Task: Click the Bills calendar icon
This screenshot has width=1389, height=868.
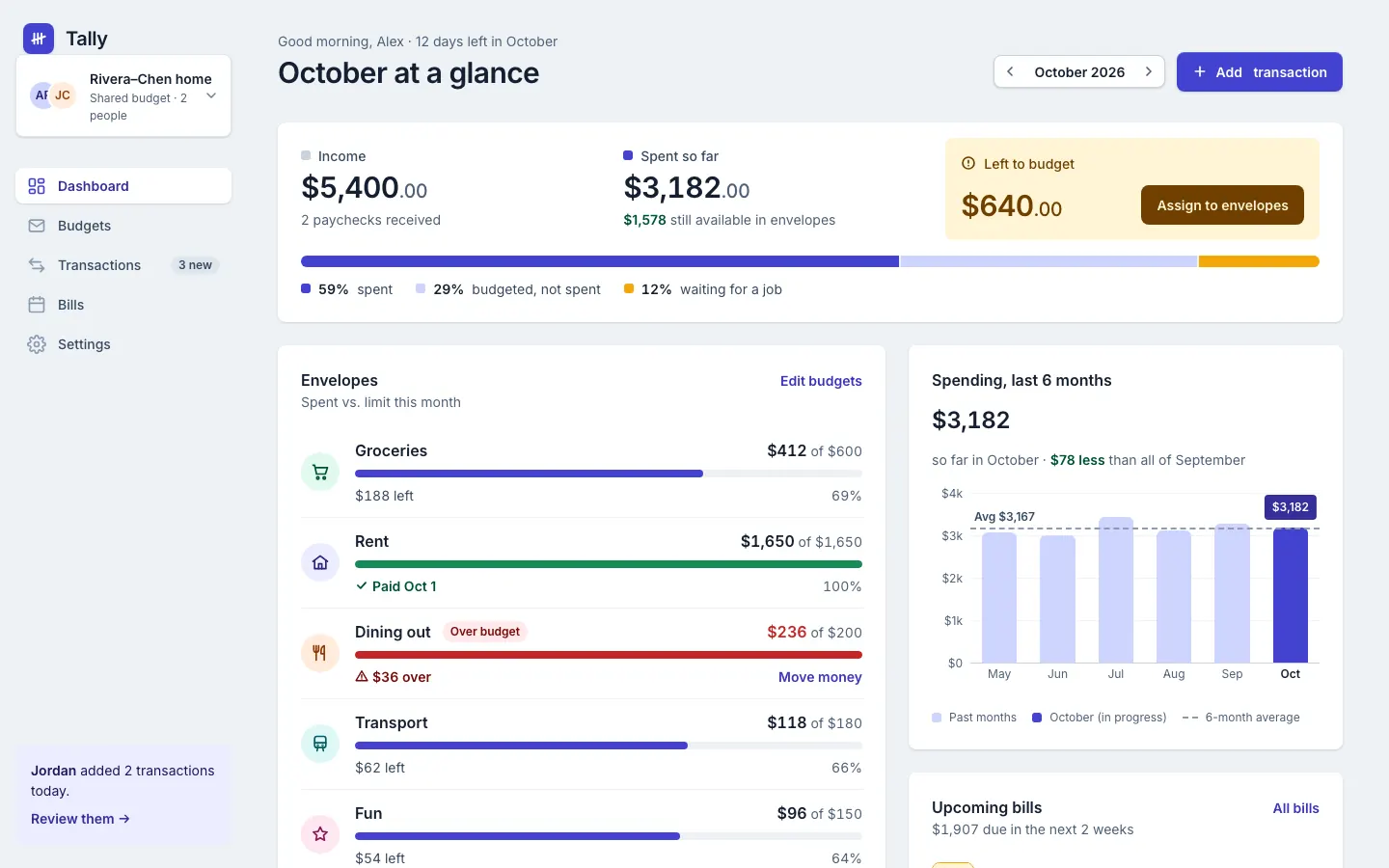Action: (x=37, y=305)
